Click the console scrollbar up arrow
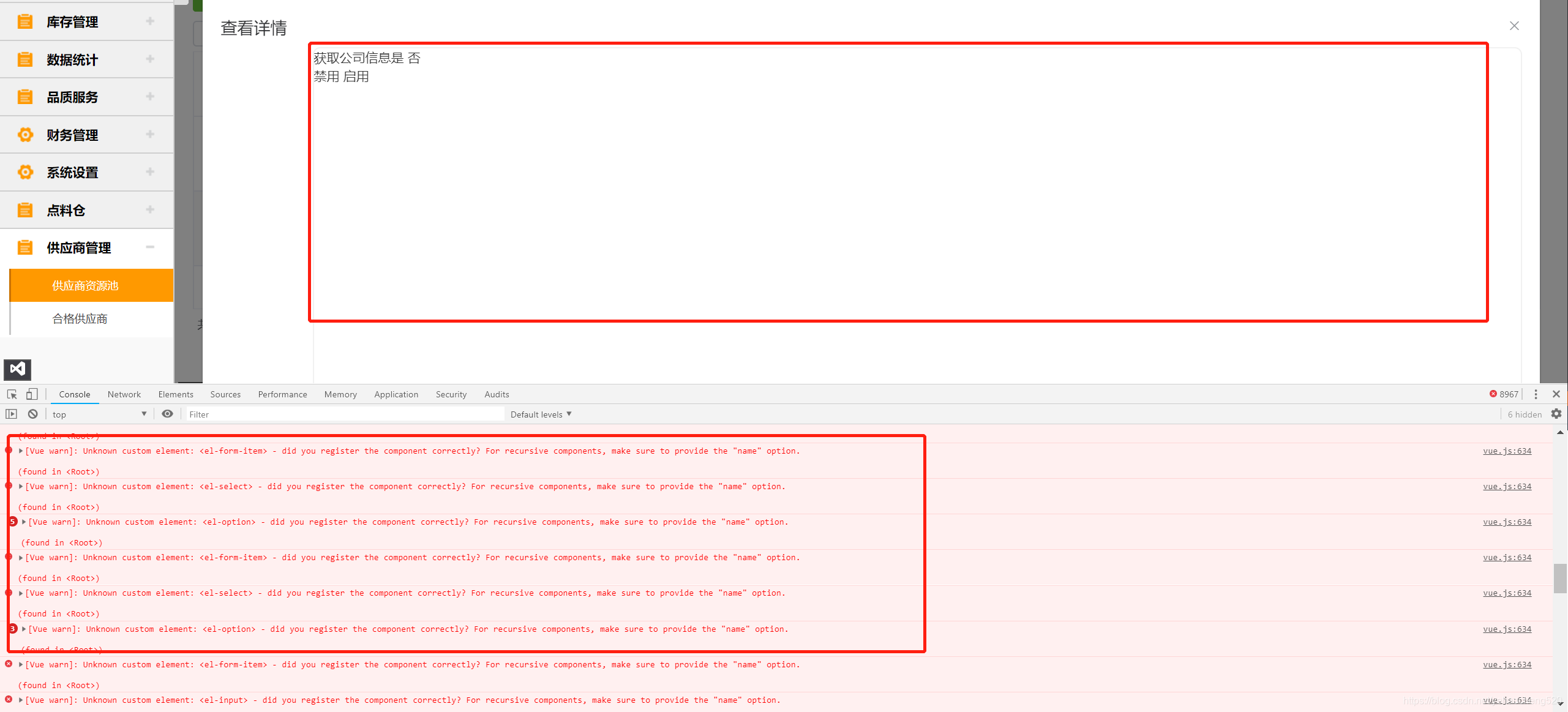Screen dimensions: 1568x712 point(1560,432)
